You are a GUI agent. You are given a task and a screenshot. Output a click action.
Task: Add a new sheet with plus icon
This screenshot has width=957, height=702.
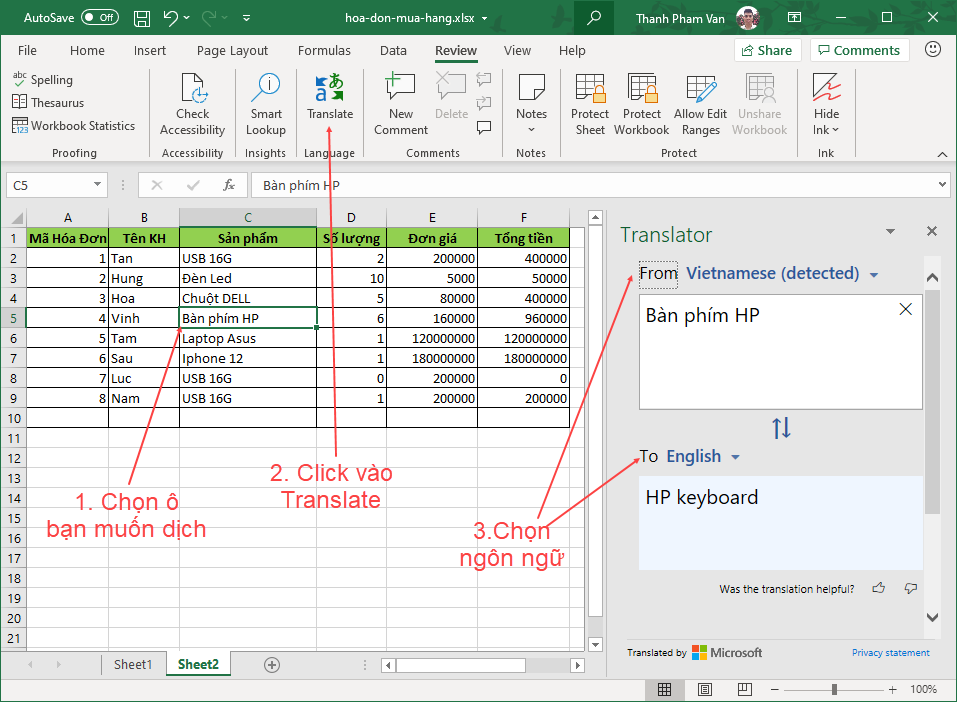click(x=272, y=665)
